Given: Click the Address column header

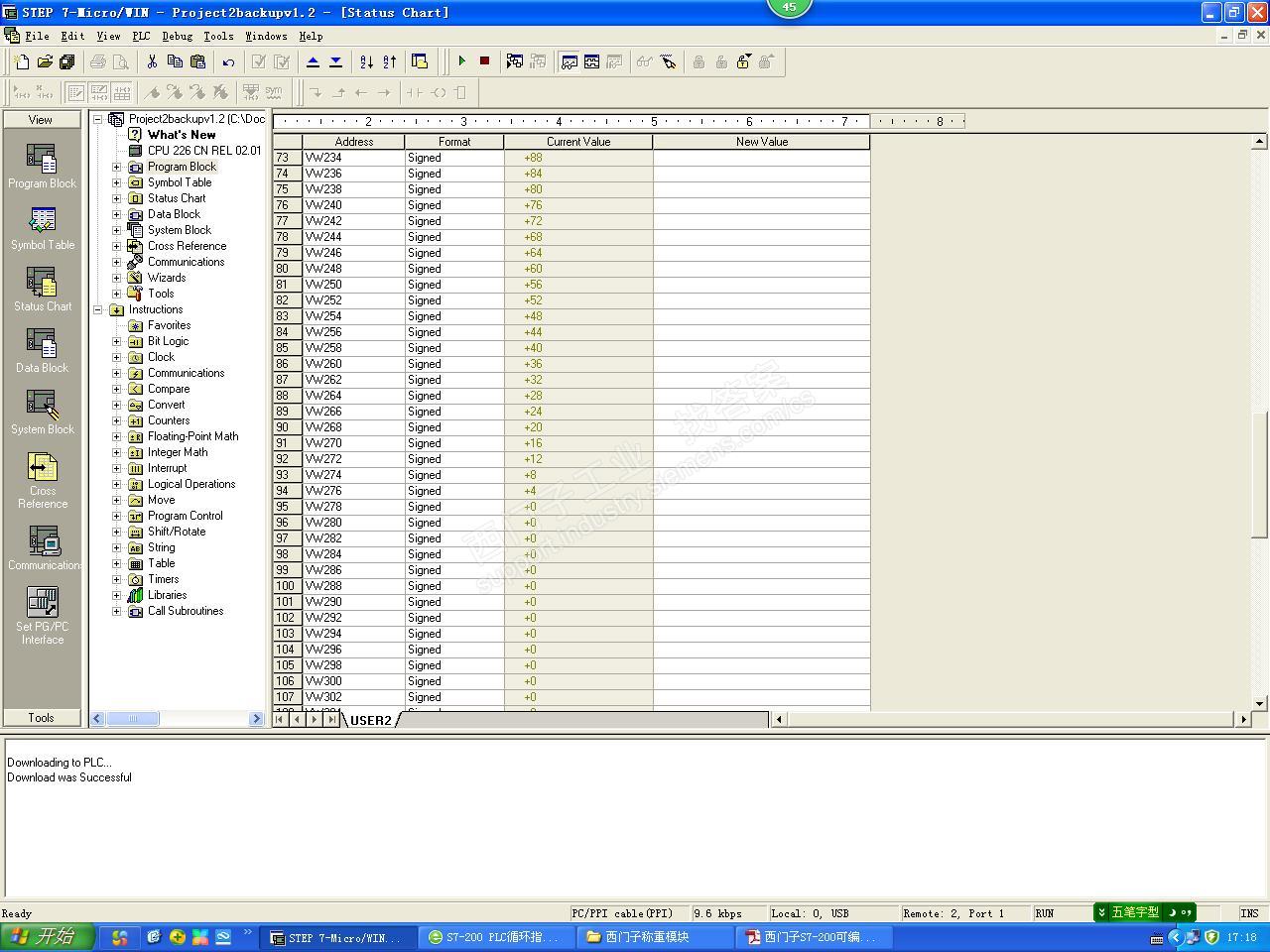Looking at the screenshot, I should click(353, 142).
